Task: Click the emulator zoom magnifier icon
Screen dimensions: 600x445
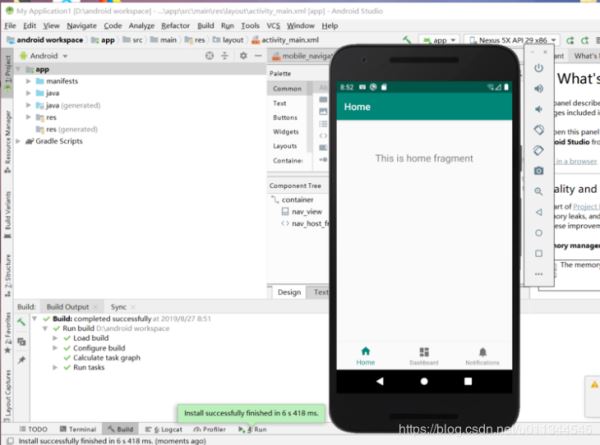Action: pos(539,192)
